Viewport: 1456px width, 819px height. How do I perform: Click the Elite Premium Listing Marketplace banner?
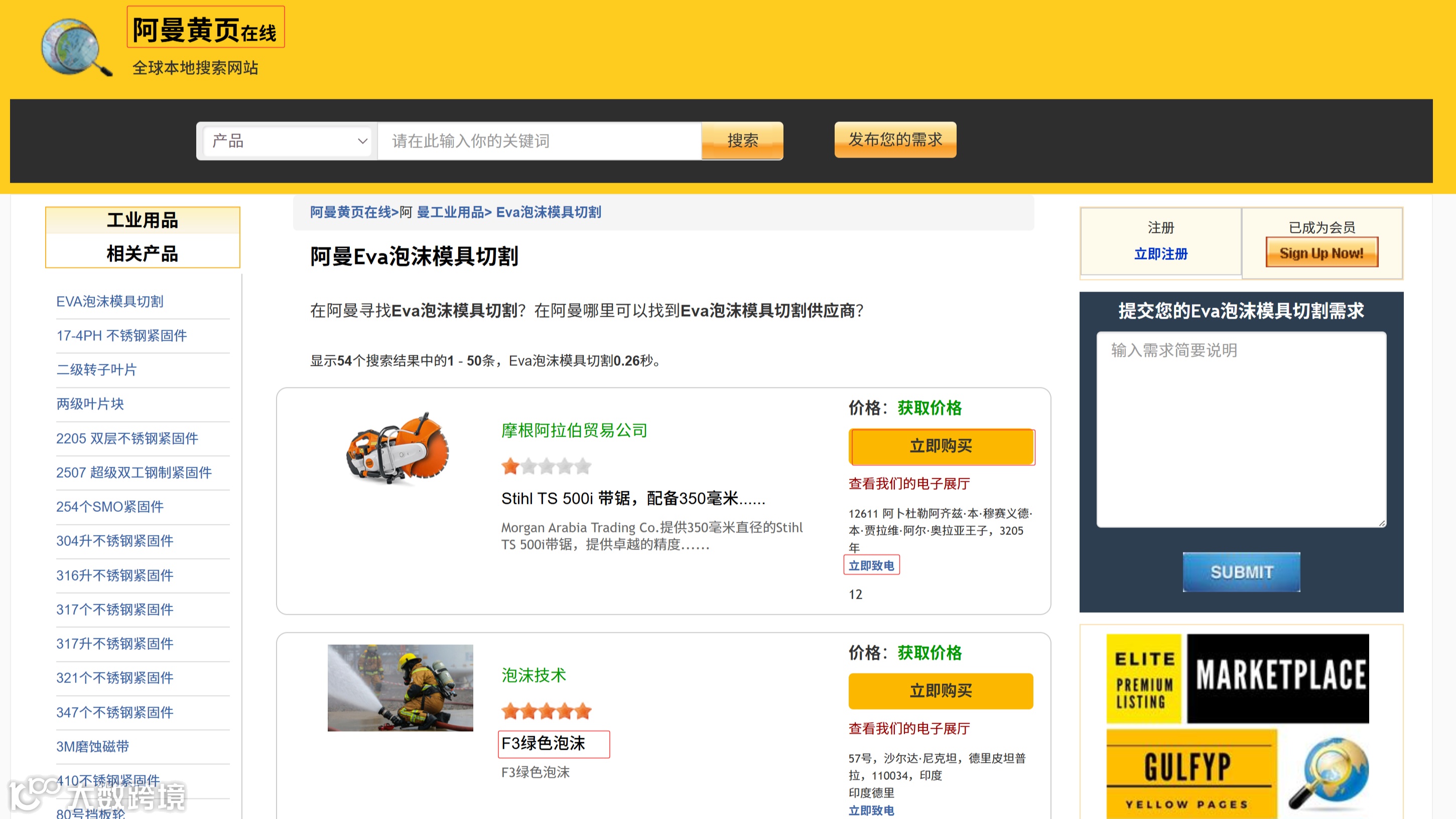click(x=1237, y=678)
